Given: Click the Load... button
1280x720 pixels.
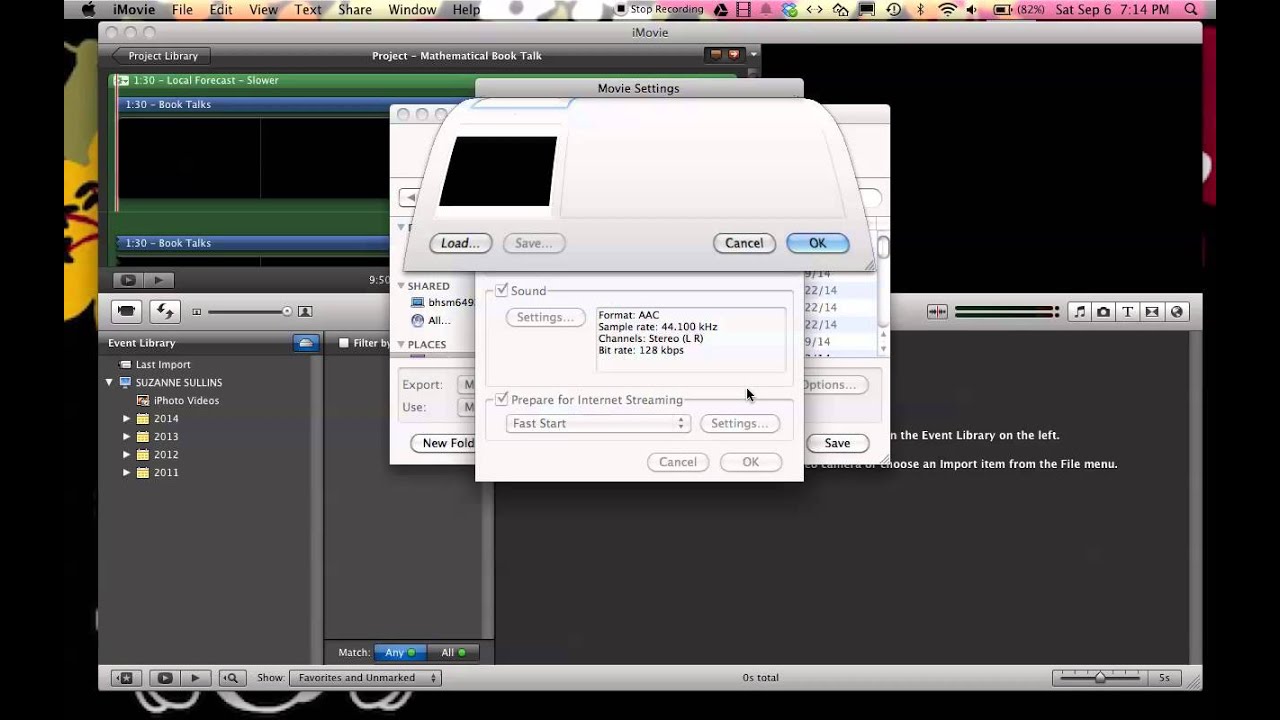Looking at the screenshot, I should pyautogui.click(x=460, y=243).
